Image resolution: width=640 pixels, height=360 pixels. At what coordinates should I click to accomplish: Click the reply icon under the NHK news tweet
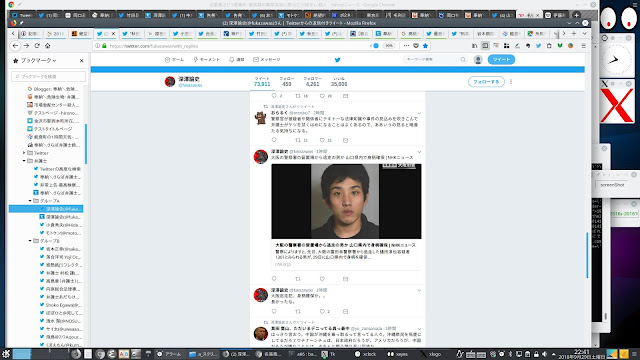coord(274,279)
